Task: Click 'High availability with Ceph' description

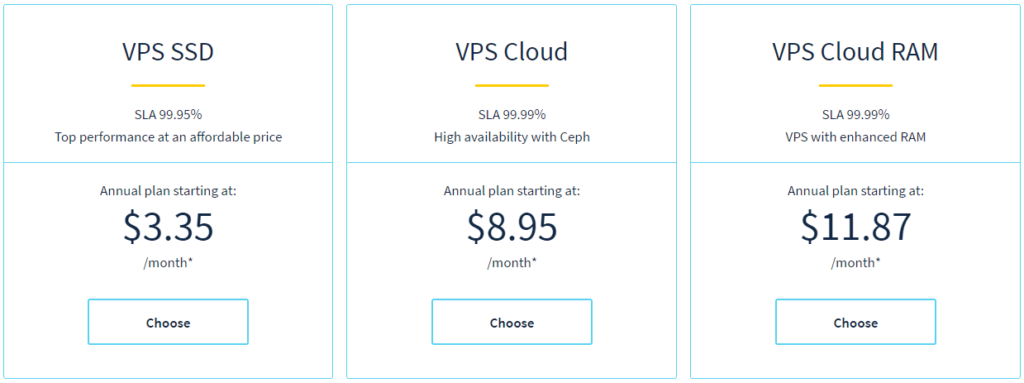Action: pyautogui.click(x=512, y=137)
